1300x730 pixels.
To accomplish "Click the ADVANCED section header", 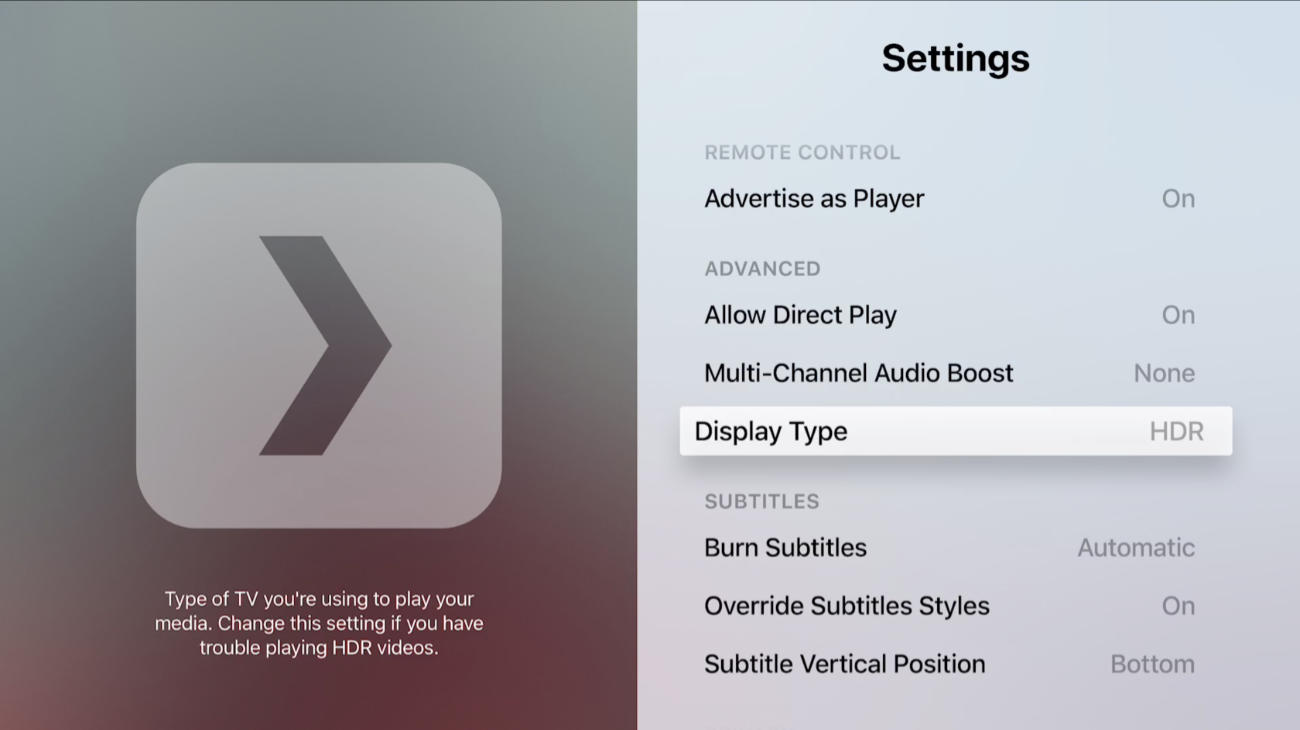I will pos(762,269).
